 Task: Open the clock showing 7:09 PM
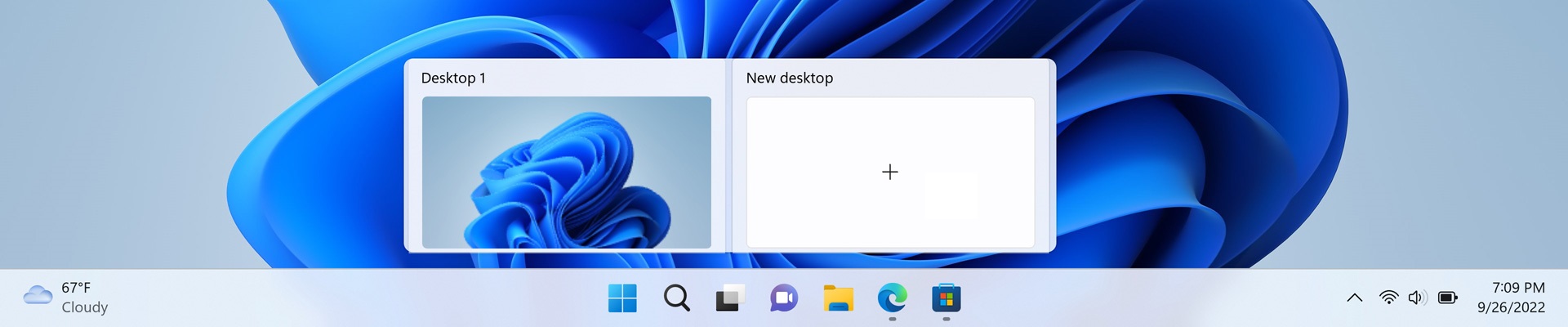(x=1518, y=288)
